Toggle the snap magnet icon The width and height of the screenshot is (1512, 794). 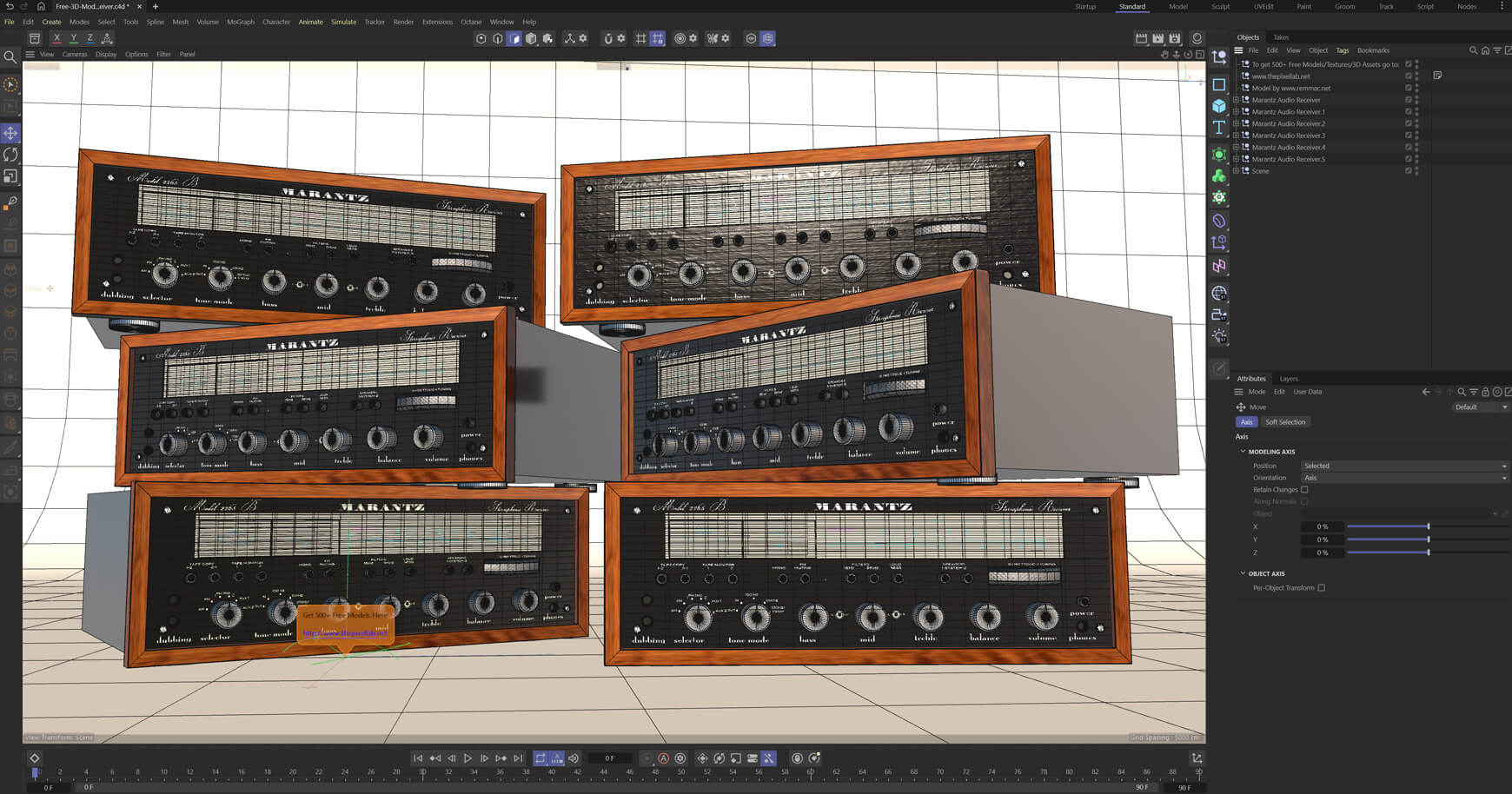(x=608, y=38)
